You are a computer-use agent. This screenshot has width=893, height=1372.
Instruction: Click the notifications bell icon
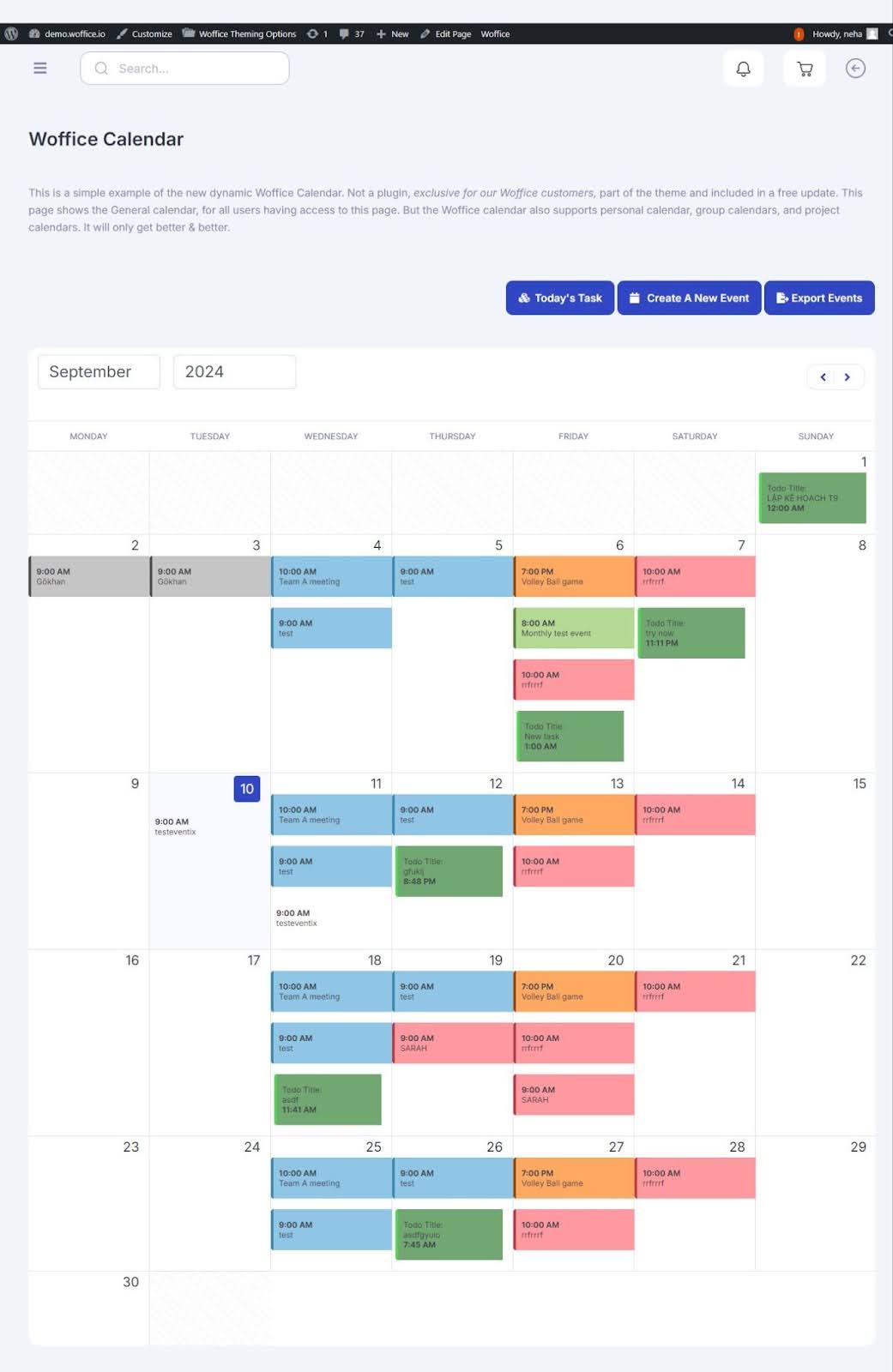pos(743,69)
